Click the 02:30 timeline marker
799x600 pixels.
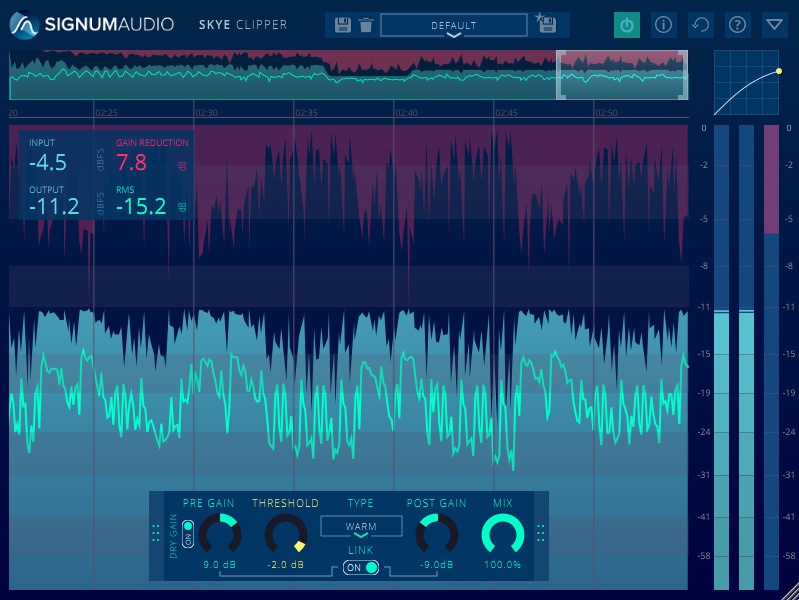pyautogui.click(x=206, y=113)
